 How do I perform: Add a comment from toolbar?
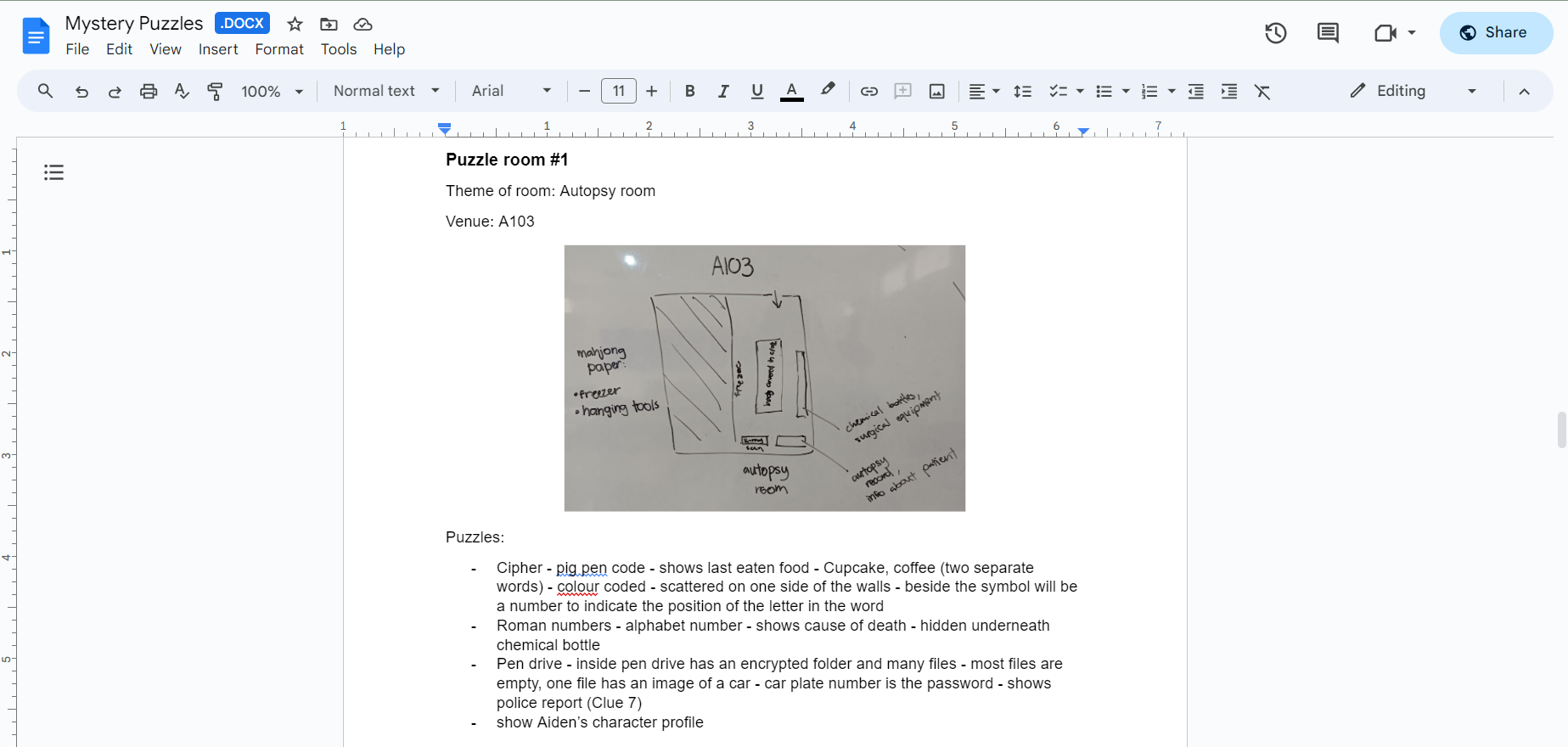(903, 91)
